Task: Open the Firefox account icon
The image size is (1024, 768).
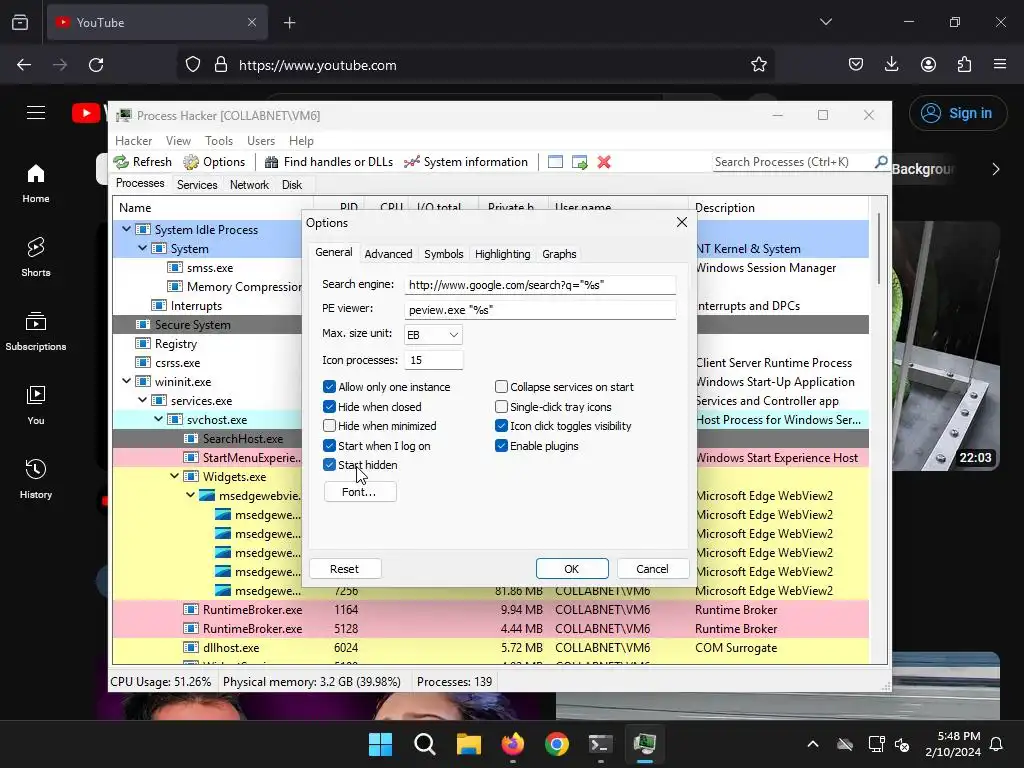Action: coord(928,64)
